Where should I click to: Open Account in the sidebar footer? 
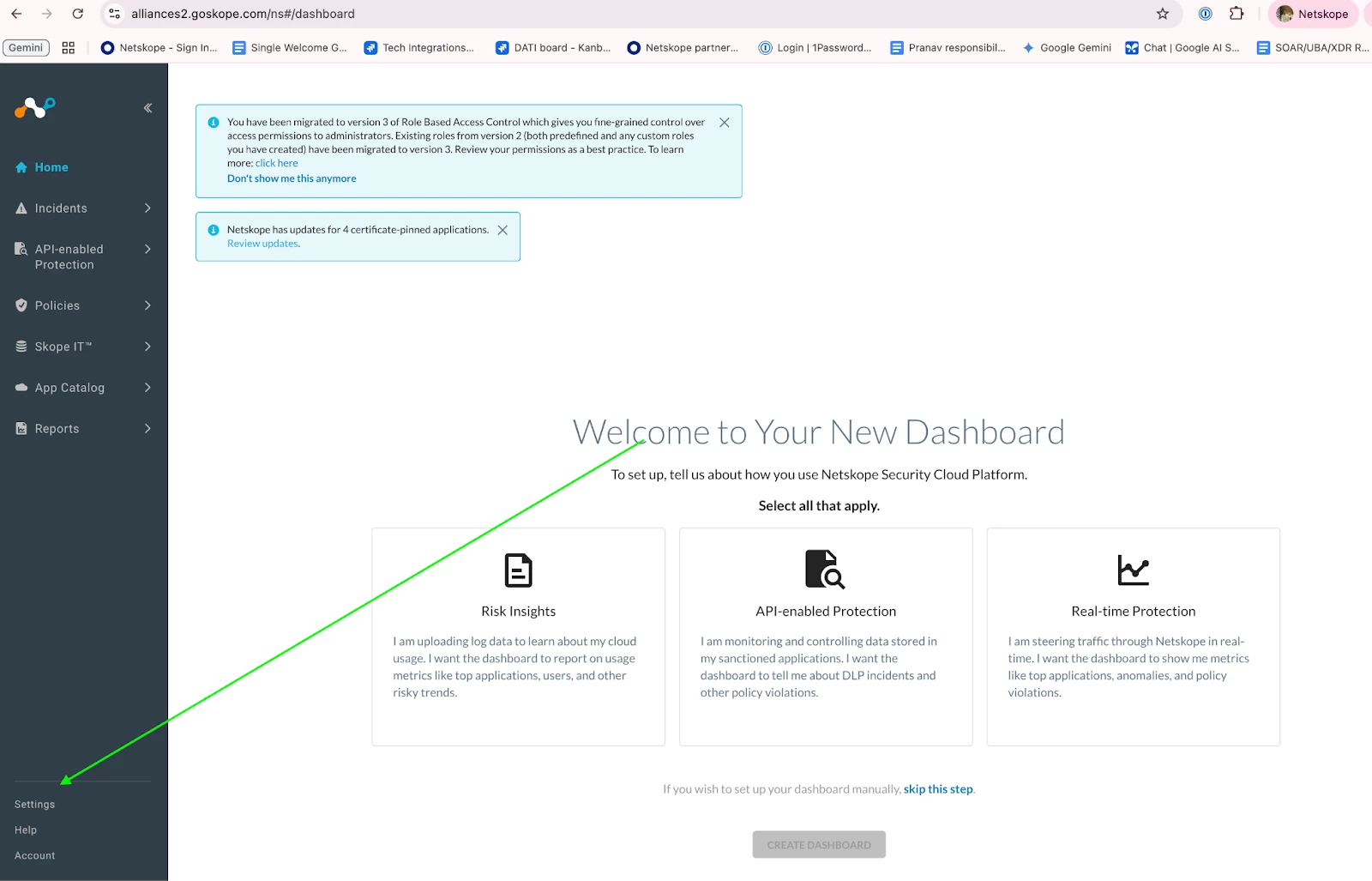point(35,856)
